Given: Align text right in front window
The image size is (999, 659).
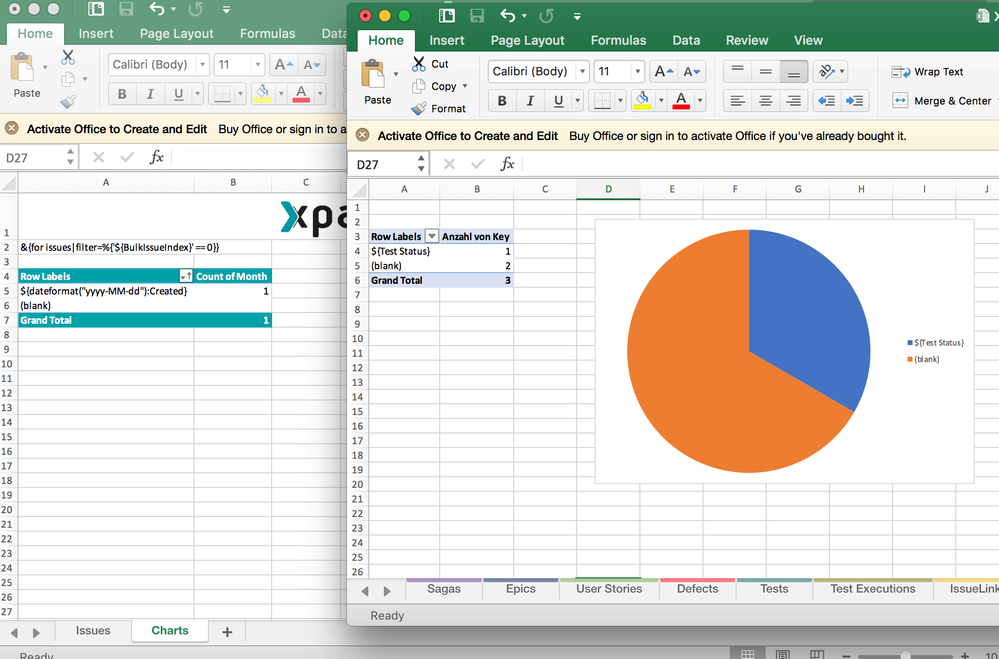Looking at the screenshot, I should point(794,101).
